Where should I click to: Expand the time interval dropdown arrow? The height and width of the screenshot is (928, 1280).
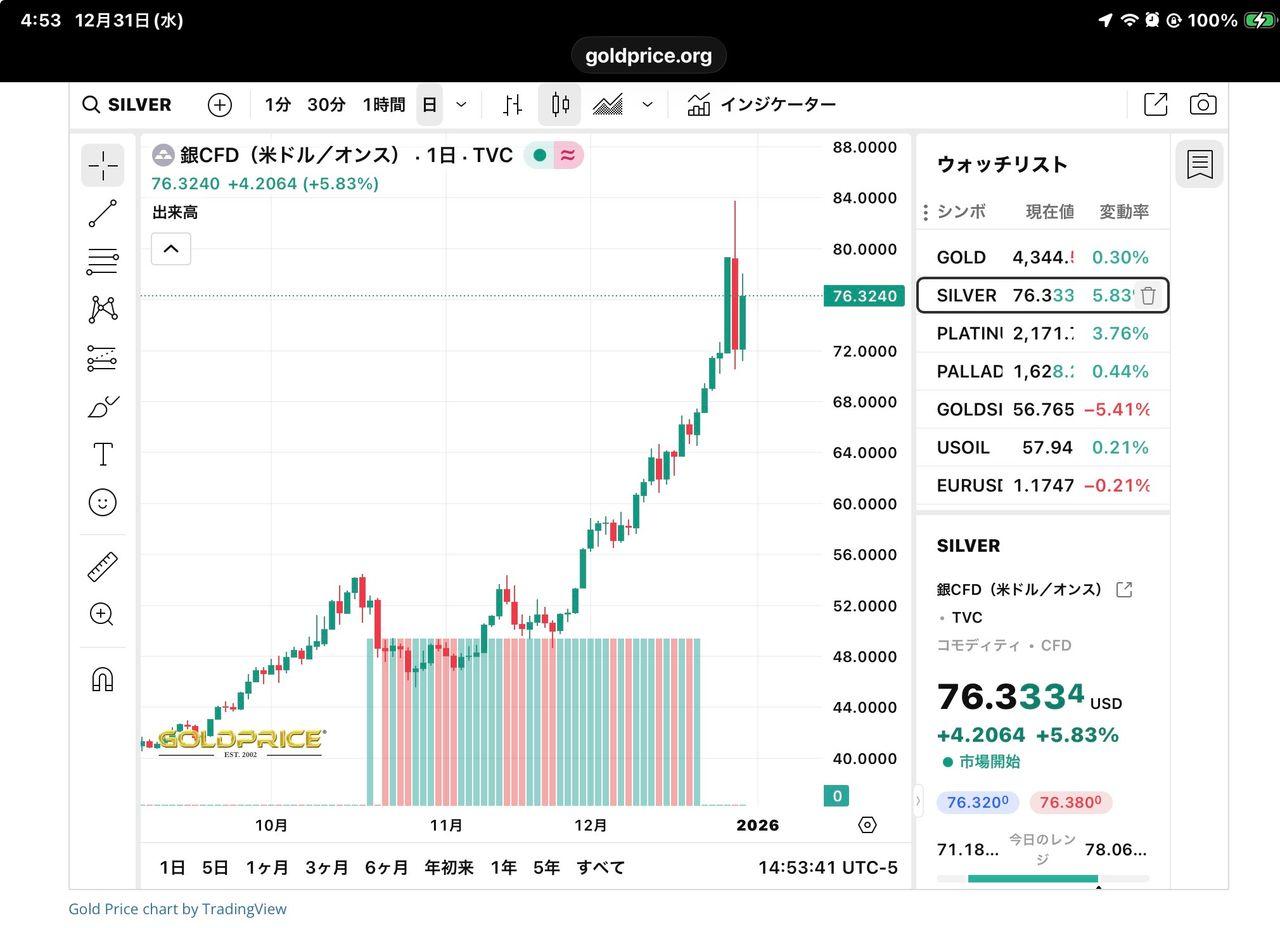[x=461, y=104]
